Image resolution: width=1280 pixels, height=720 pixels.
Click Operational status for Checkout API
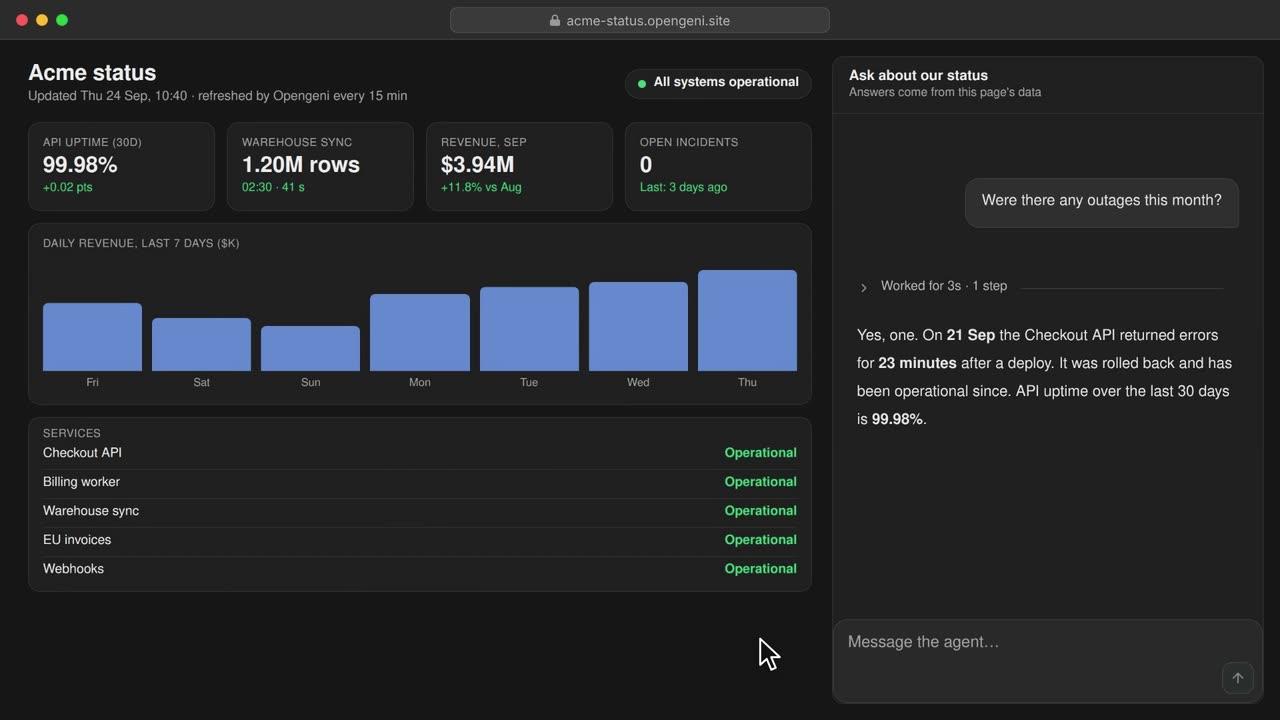pos(760,453)
